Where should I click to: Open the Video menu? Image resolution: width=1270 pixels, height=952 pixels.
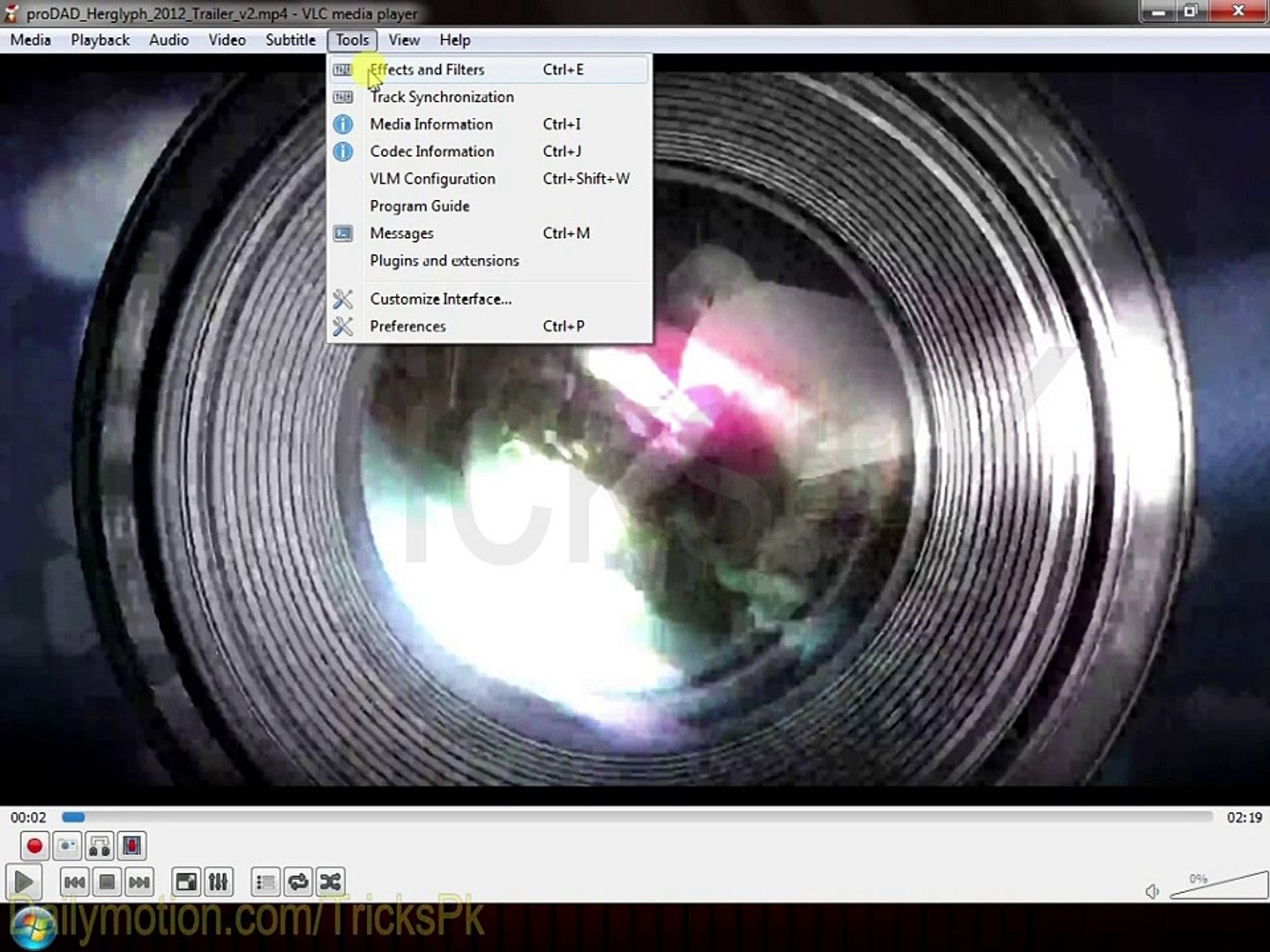pyautogui.click(x=227, y=40)
